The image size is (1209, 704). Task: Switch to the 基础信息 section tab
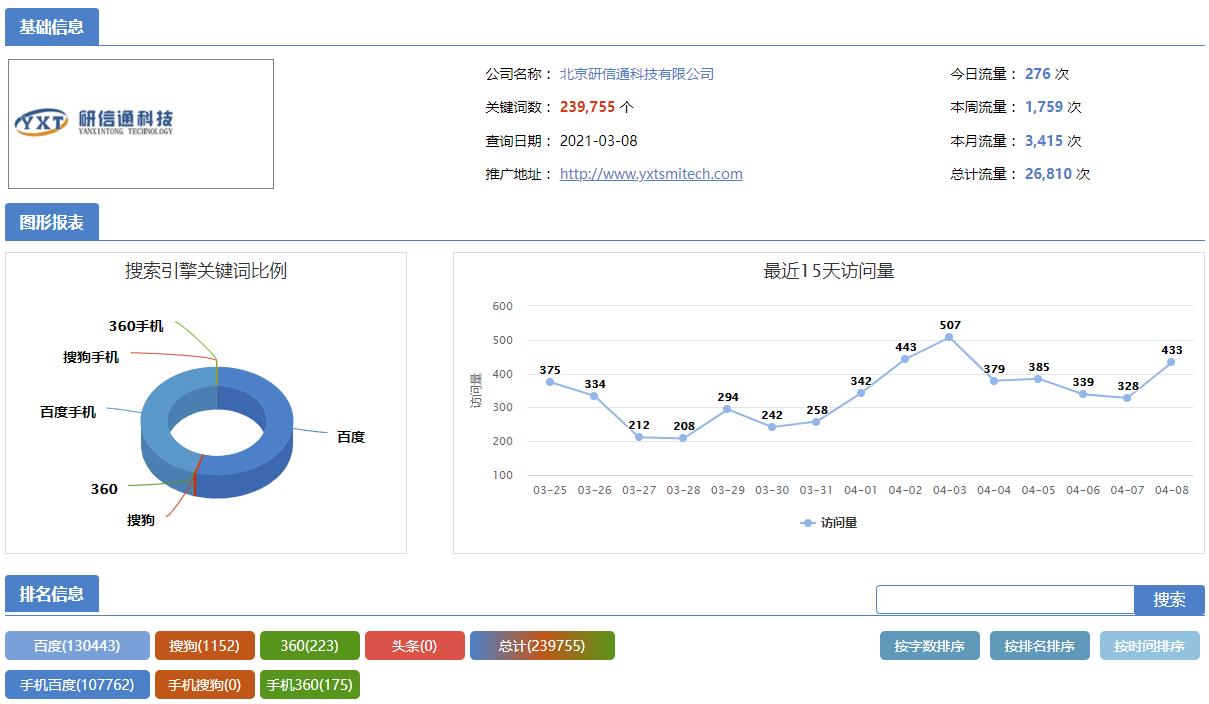click(x=53, y=27)
